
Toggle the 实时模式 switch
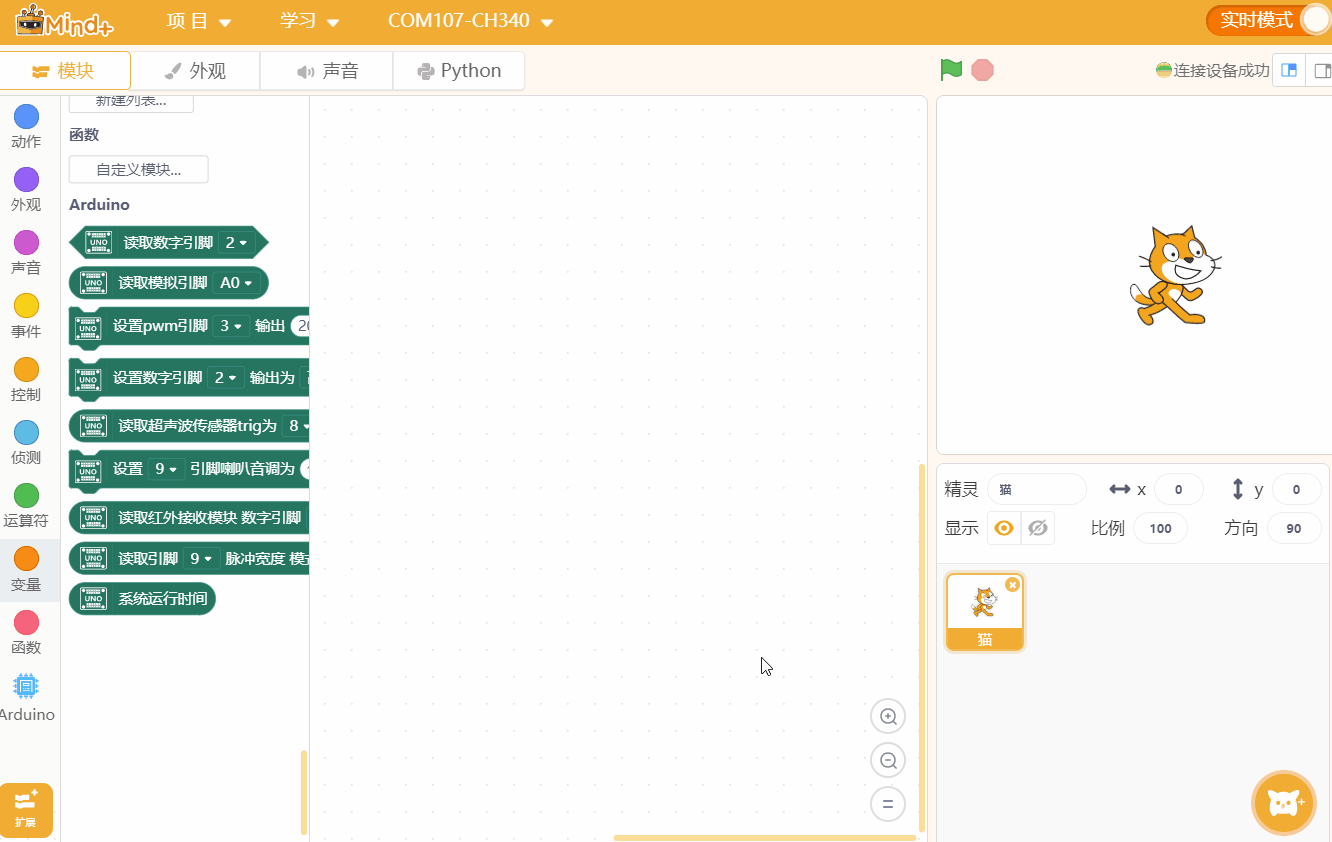click(1268, 20)
